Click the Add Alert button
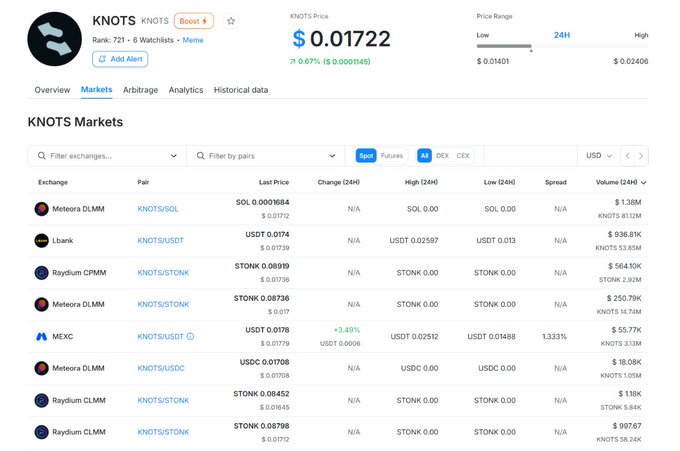This screenshot has width=680, height=451. pyautogui.click(x=120, y=59)
